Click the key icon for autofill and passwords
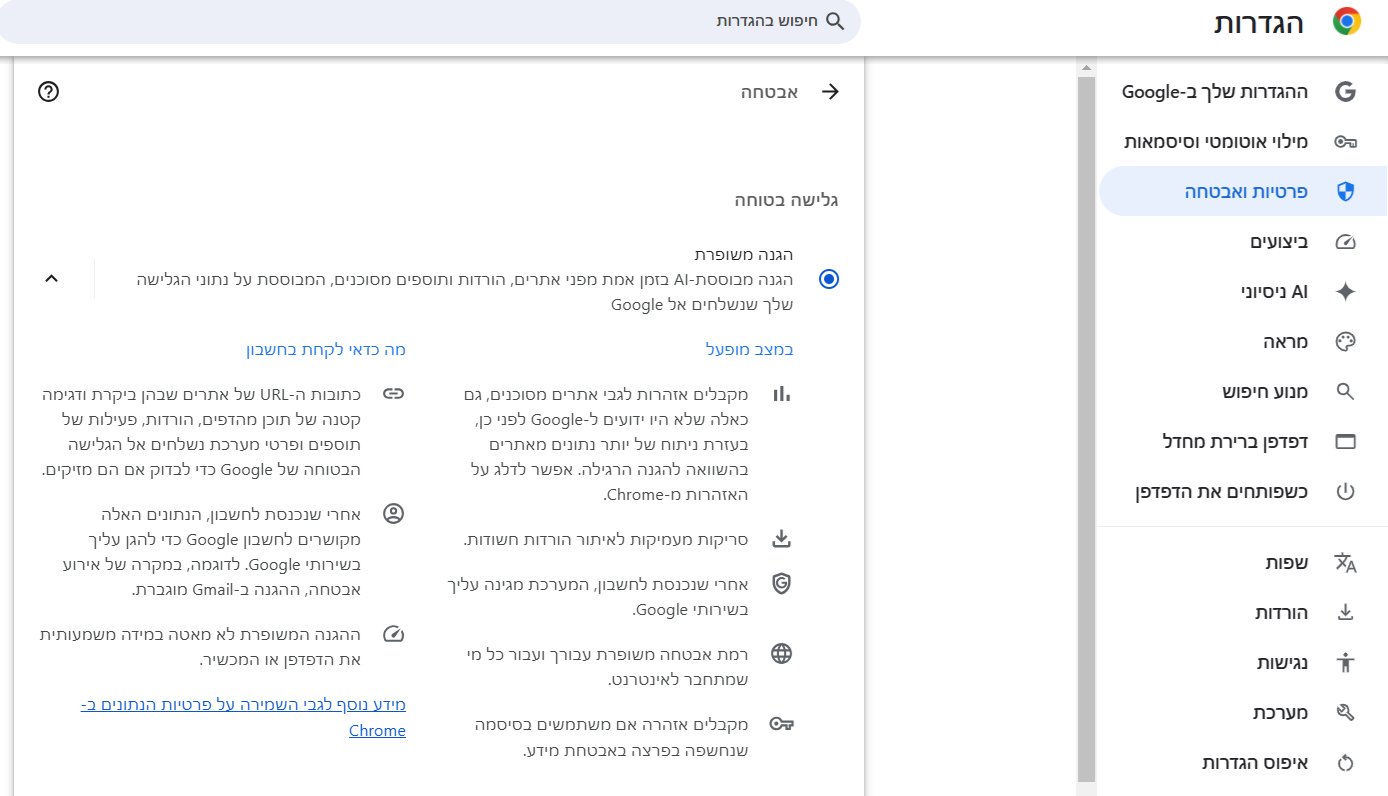 tap(1345, 142)
